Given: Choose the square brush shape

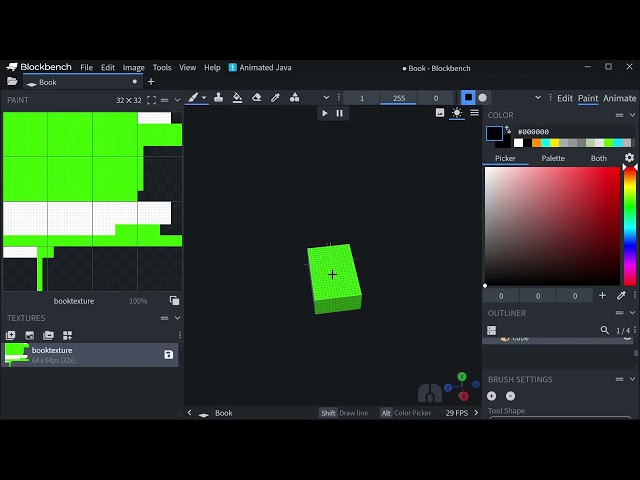Looking at the screenshot, I should (x=468, y=98).
